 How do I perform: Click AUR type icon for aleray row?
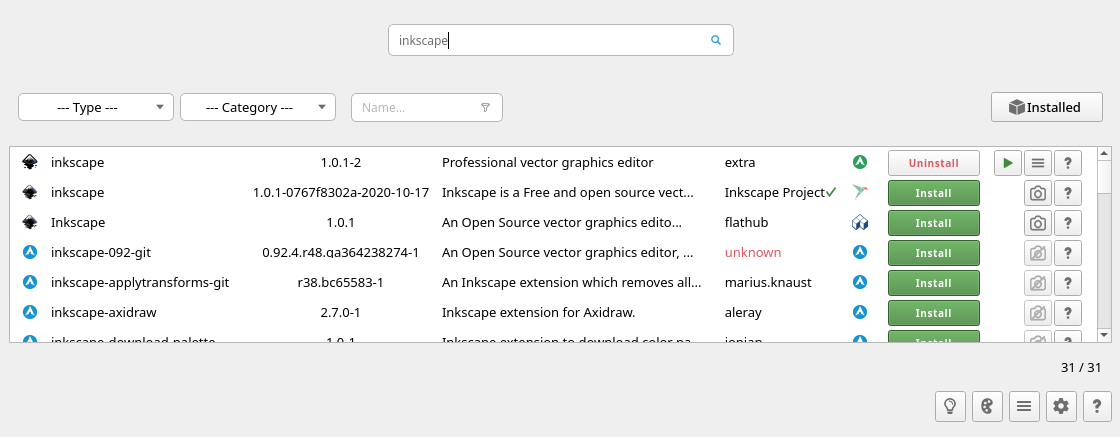[859, 312]
